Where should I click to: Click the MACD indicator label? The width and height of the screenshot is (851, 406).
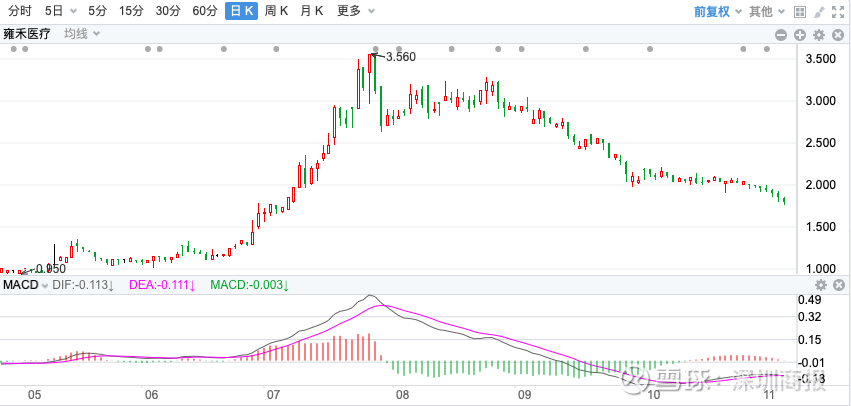click(20, 286)
